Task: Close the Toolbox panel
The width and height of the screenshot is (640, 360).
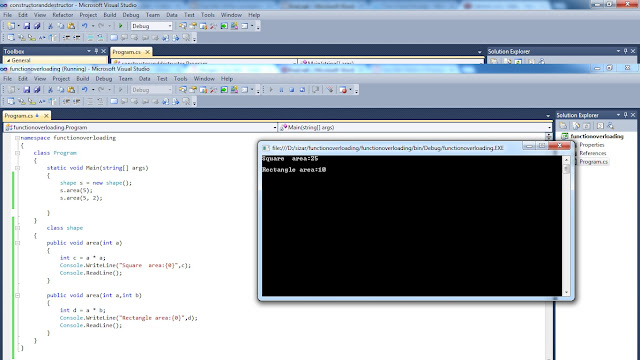Action: [x=103, y=51]
